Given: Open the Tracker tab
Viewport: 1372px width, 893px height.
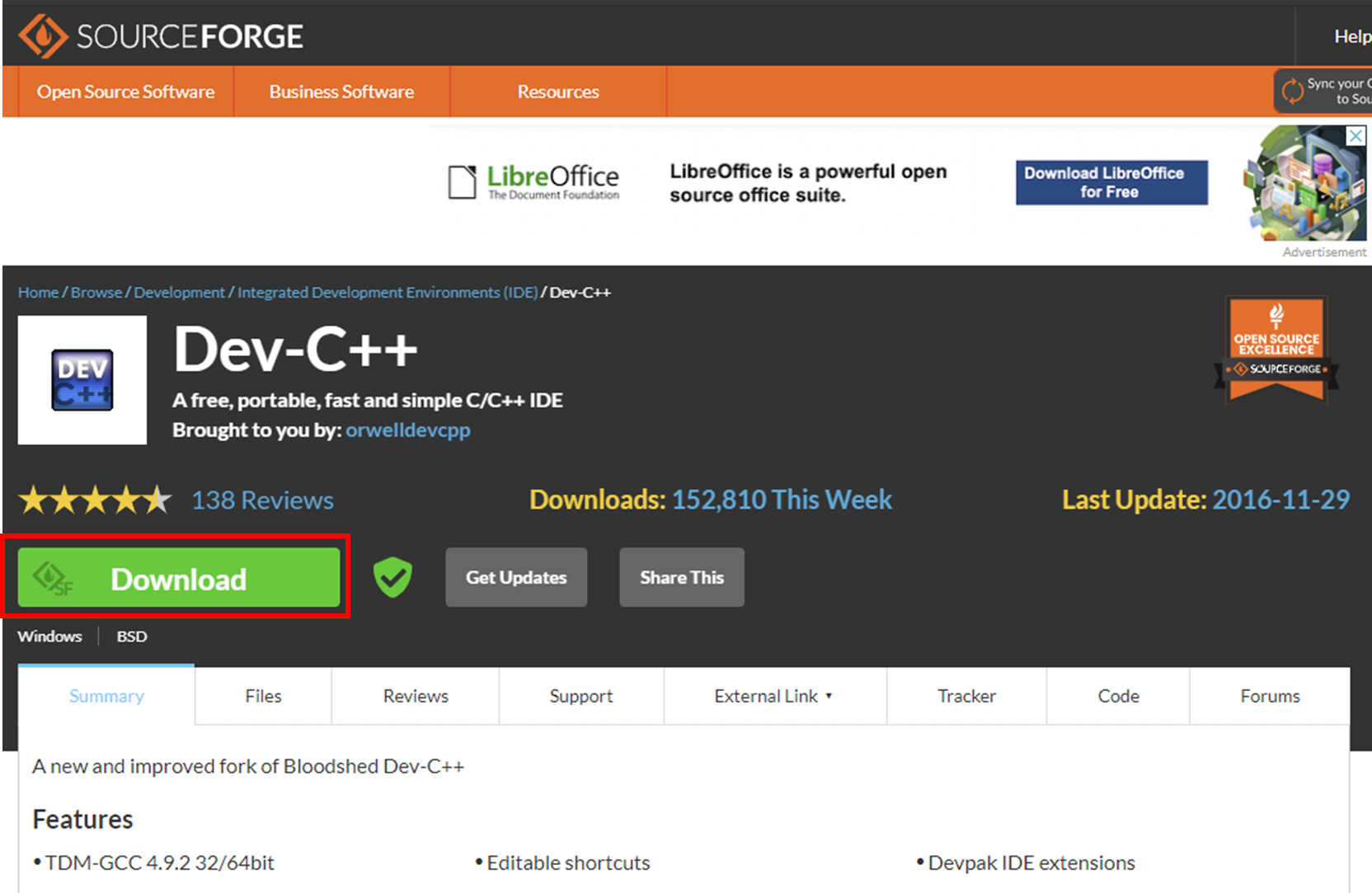Looking at the screenshot, I should click(x=966, y=696).
